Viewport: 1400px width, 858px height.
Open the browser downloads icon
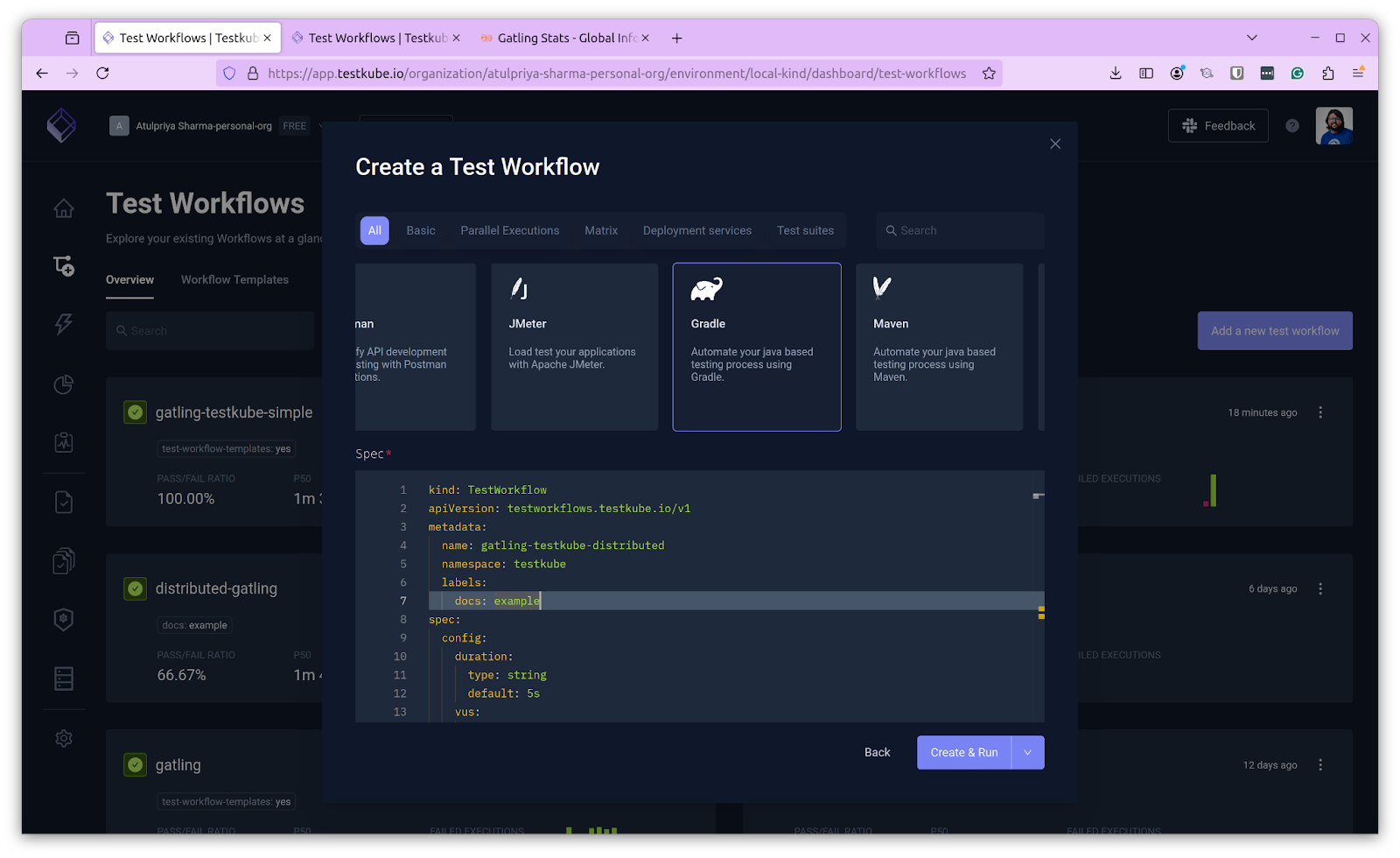point(1116,74)
